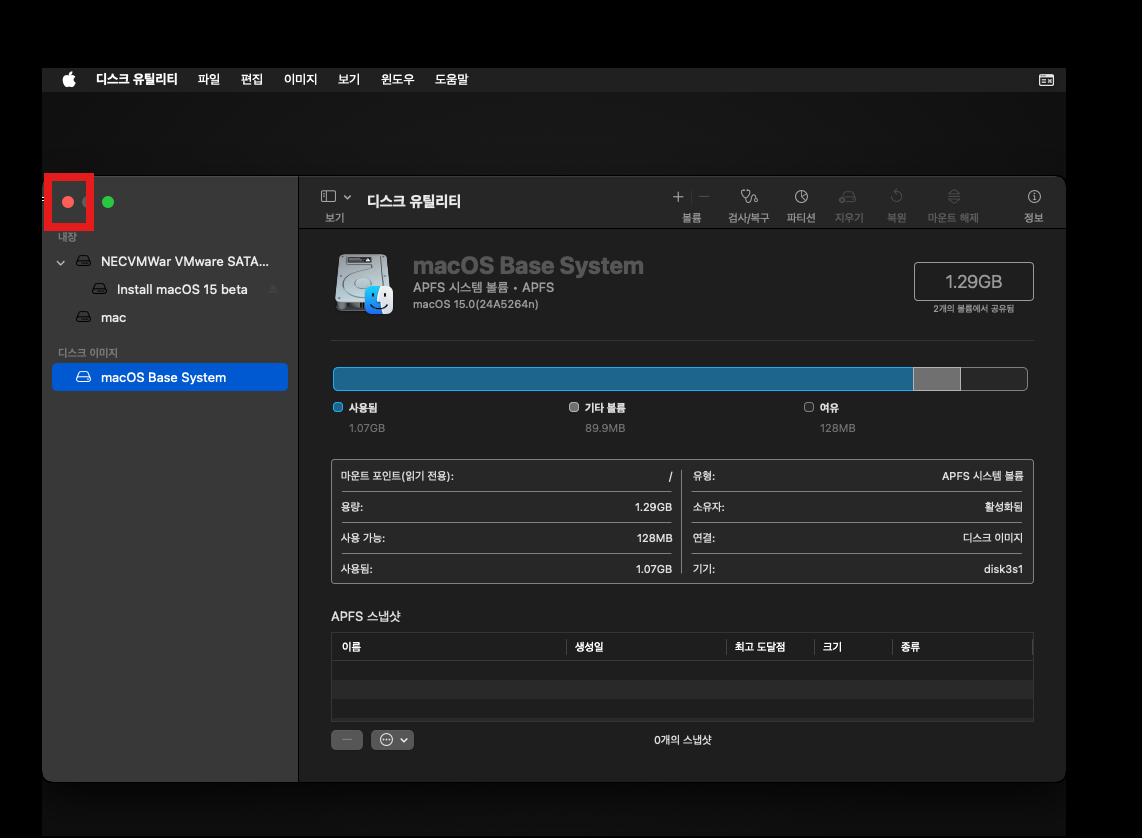Viewport: 1142px width, 838px height.
Task: Click the dark free space bar segment
Action: tap(993, 379)
